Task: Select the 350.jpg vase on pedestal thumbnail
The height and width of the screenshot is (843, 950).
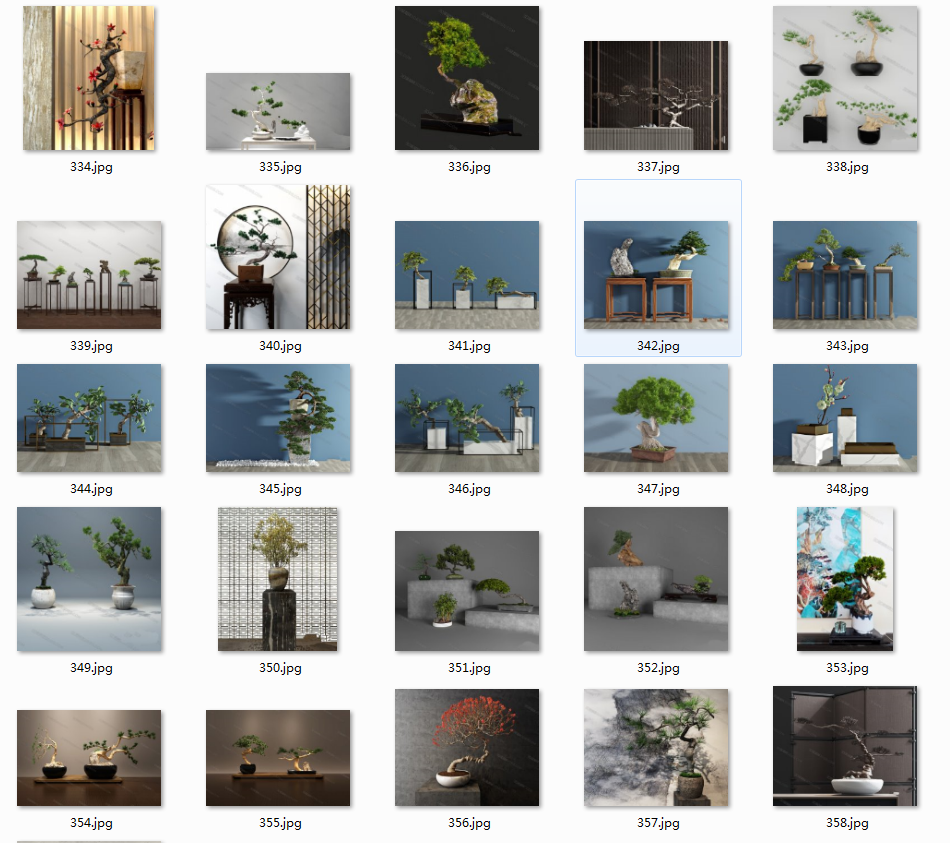Action: (x=278, y=579)
